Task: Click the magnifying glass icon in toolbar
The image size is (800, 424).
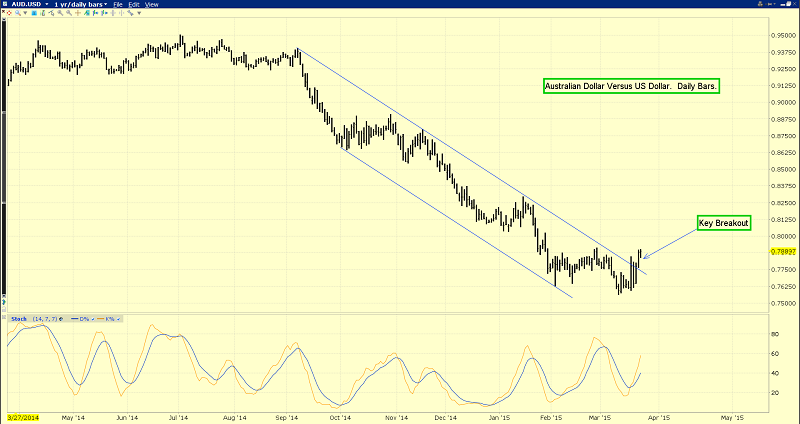Action: pos(17,13)
